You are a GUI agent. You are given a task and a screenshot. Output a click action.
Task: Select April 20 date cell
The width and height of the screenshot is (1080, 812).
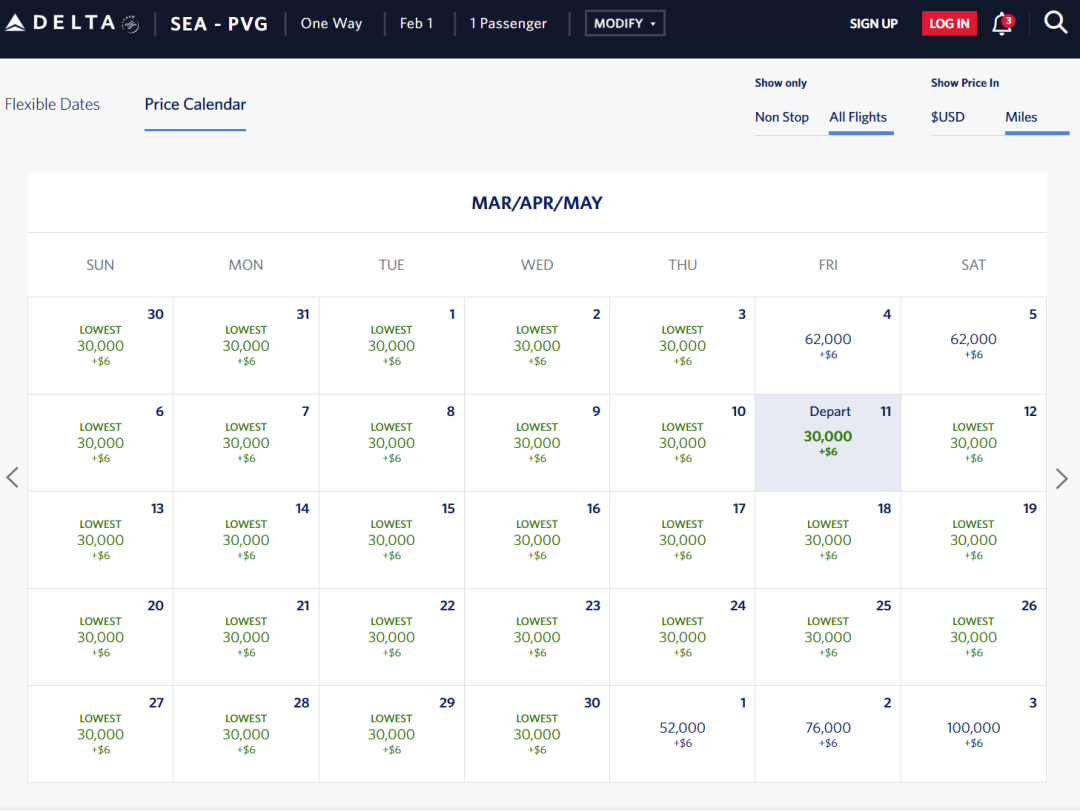[x=101, y=637]
